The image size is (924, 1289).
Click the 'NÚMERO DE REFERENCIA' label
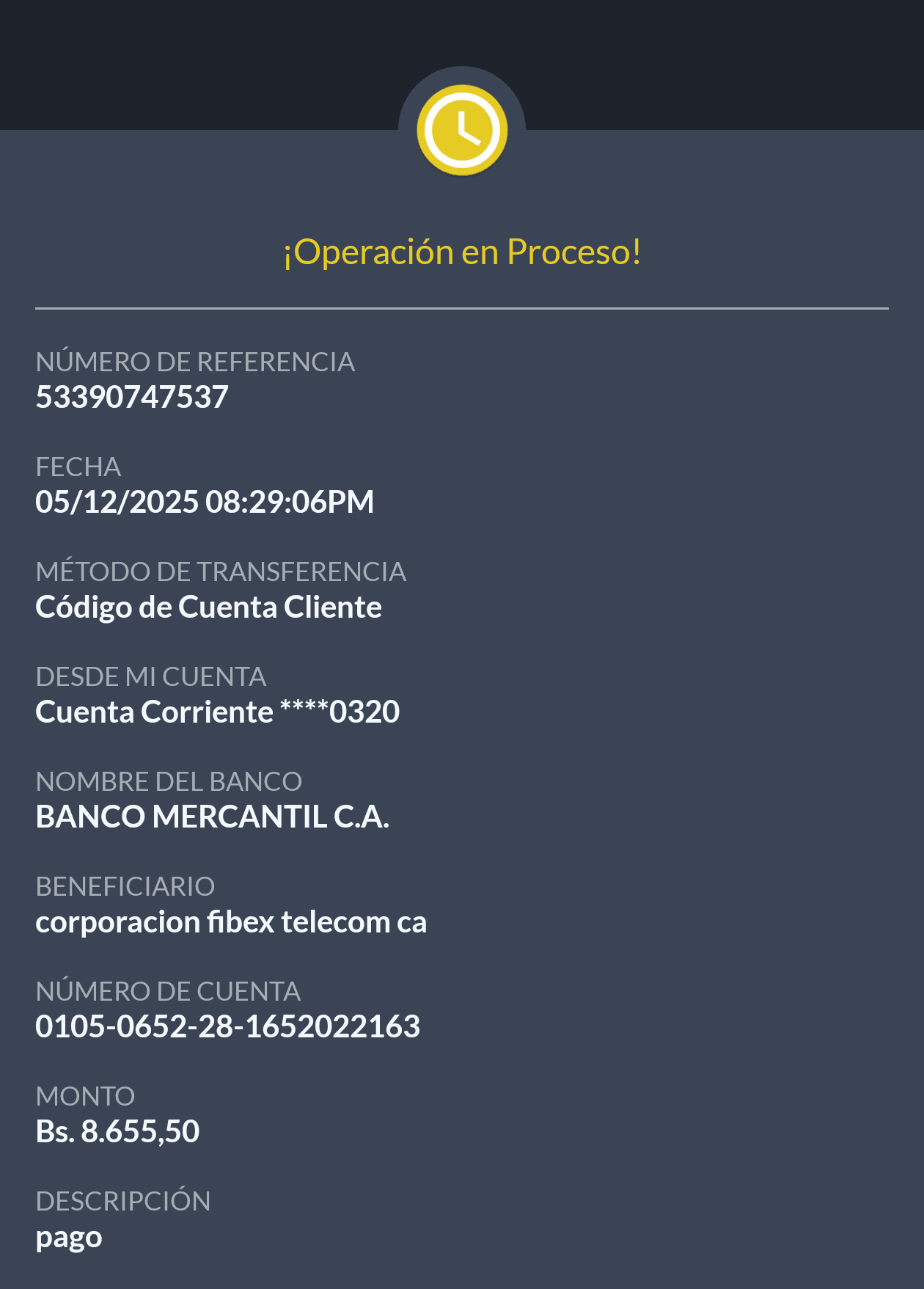[x=195, y=362]
